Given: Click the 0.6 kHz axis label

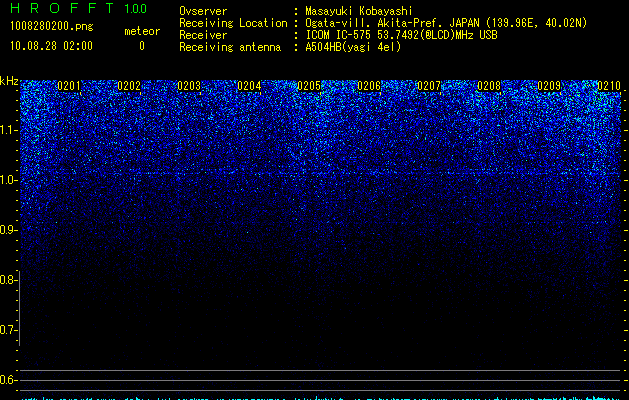Looking at the screenshot, I should point(8,380).
